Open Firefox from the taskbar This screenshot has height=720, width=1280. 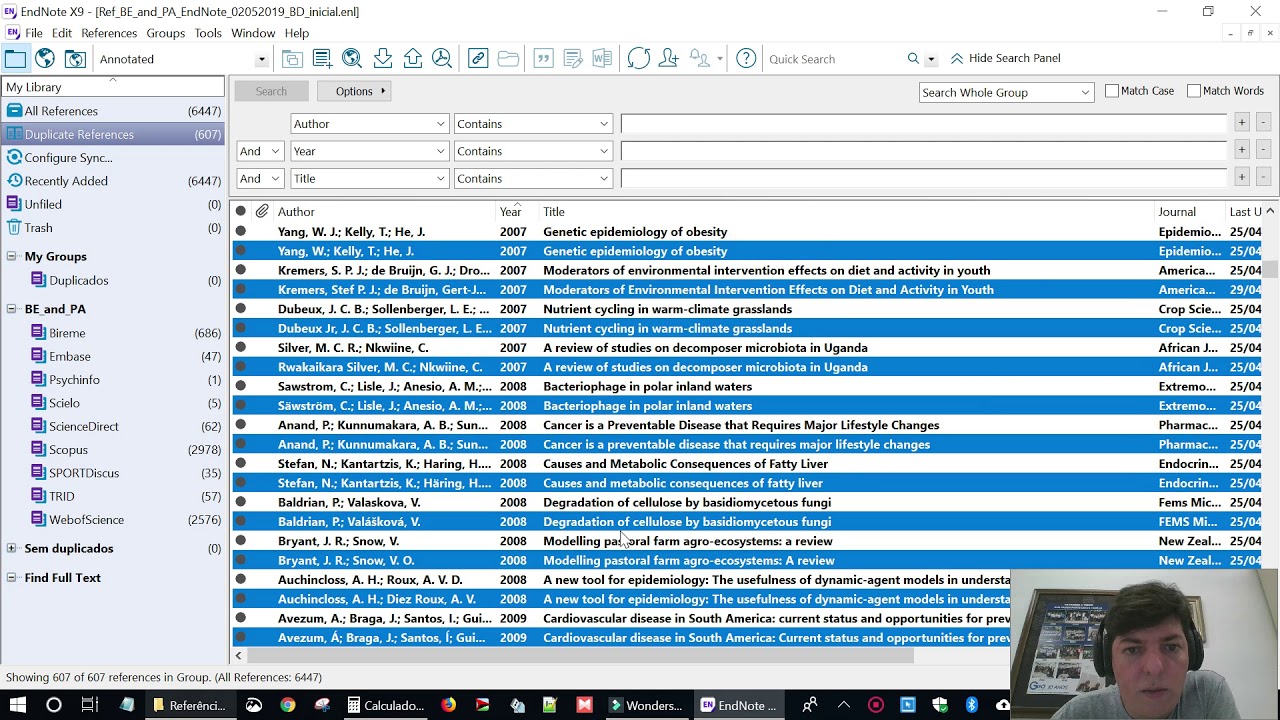[448, 705]
